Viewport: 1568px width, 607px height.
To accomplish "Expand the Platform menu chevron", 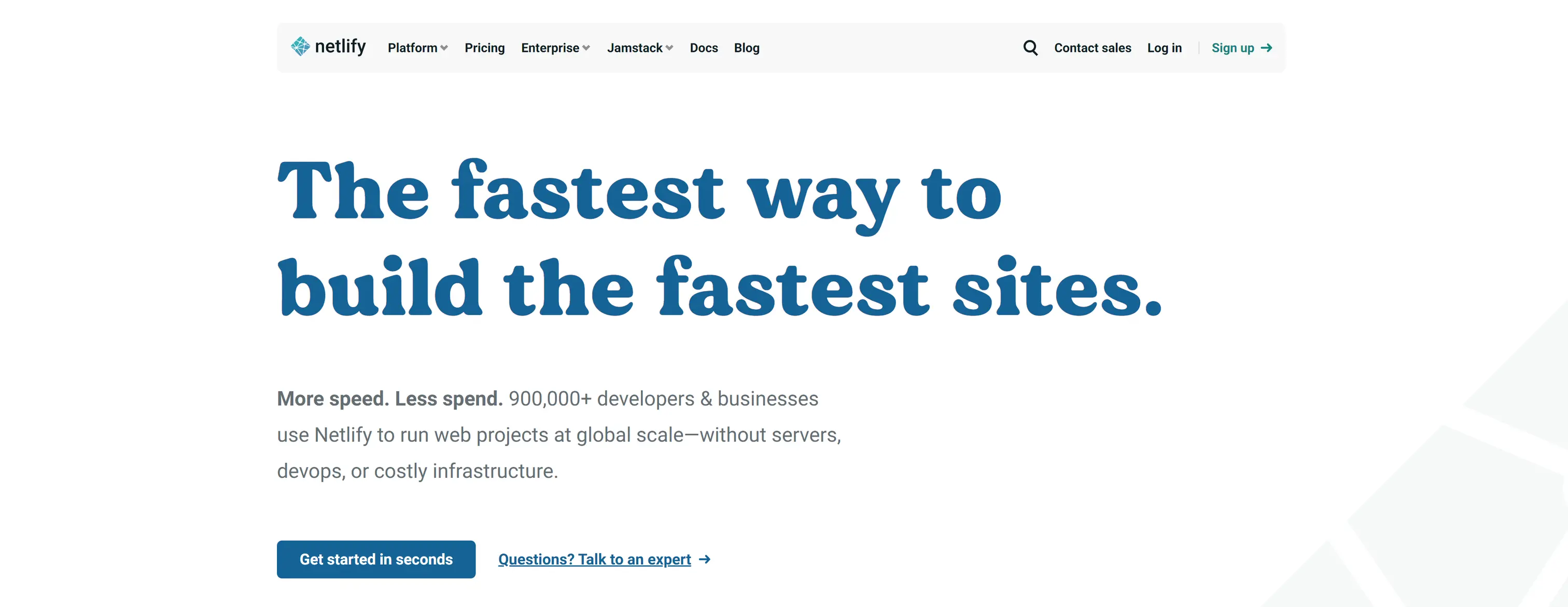I will (444, 48).
